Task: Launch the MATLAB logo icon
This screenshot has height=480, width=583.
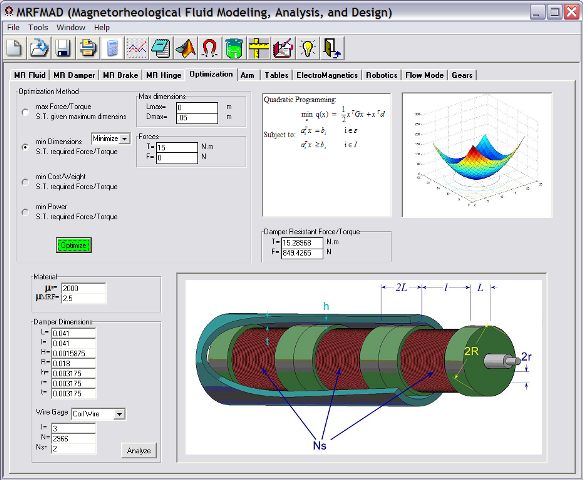Action: (x=186, y=48)
